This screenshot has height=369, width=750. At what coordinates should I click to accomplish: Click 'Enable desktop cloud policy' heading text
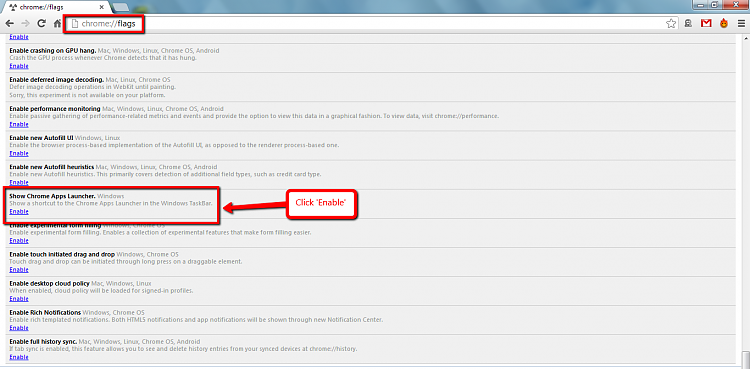coord(49,283)
